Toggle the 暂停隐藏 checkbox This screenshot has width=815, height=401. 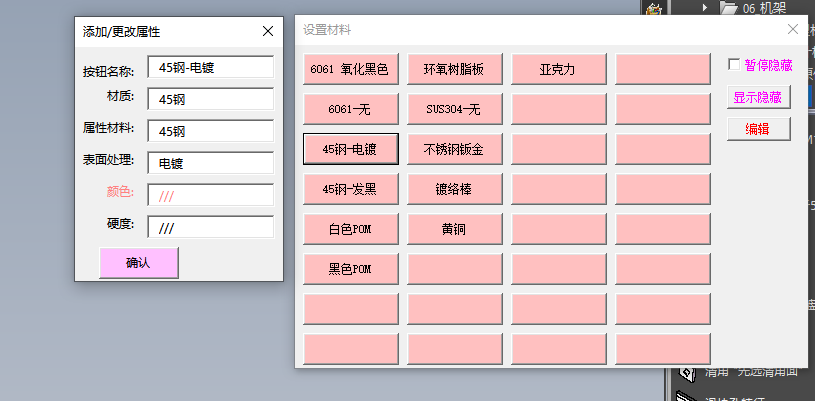coord(734,64)
